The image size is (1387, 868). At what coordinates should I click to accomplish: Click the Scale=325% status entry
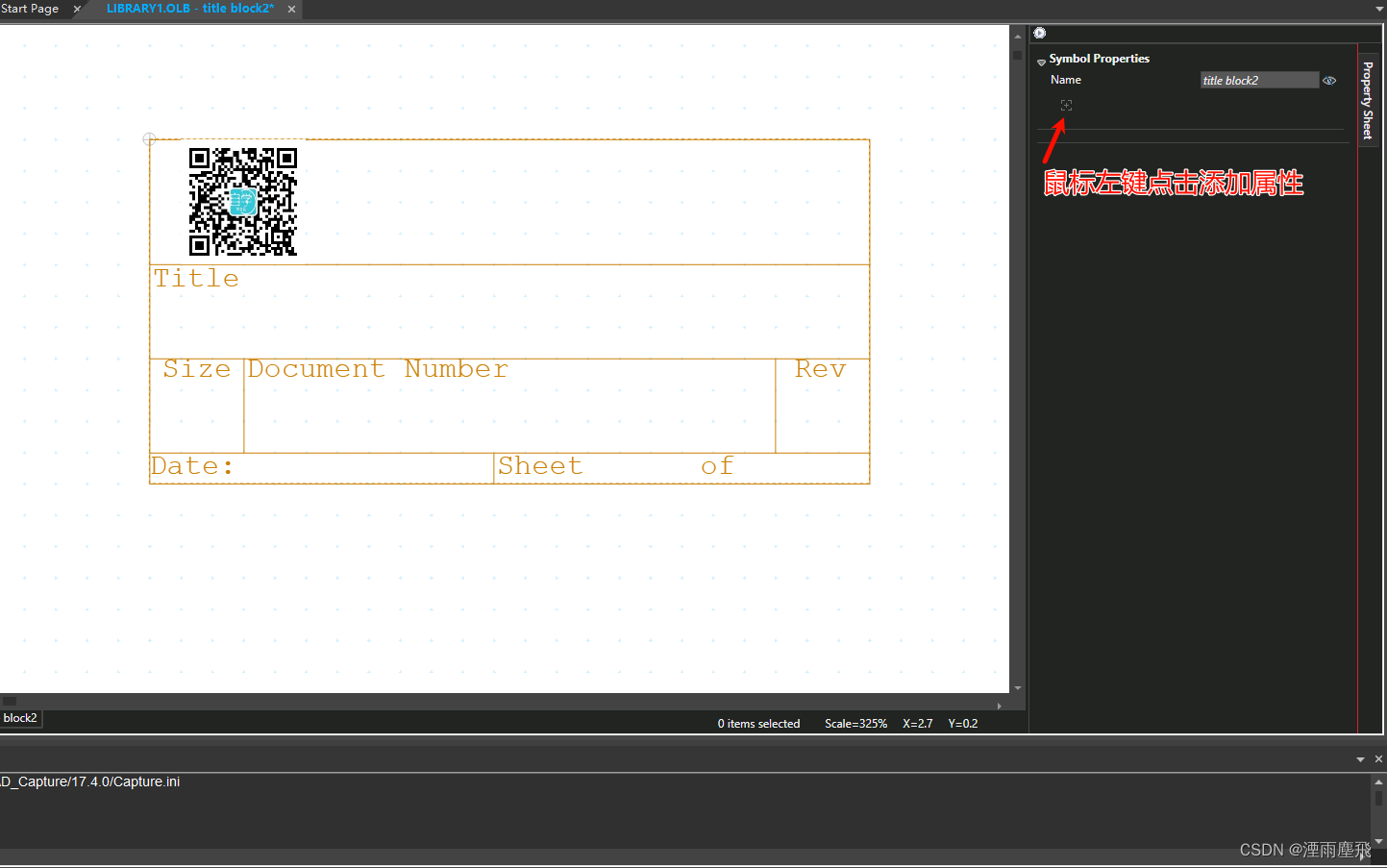[855, 724]
